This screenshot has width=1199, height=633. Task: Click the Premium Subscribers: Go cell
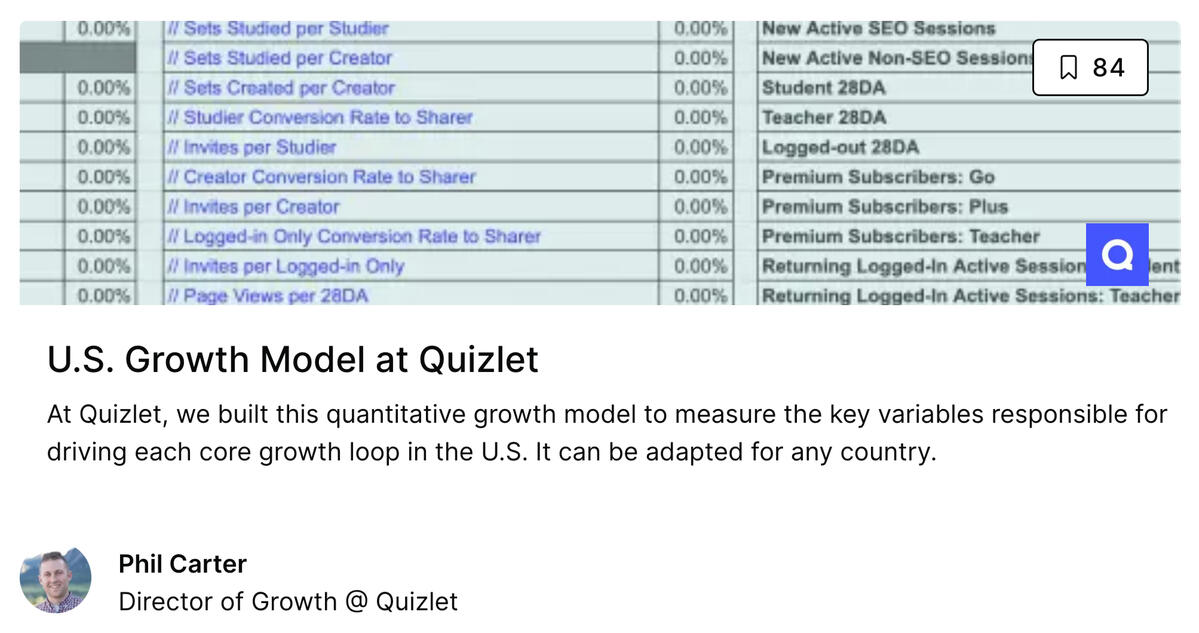coord(968,177)
